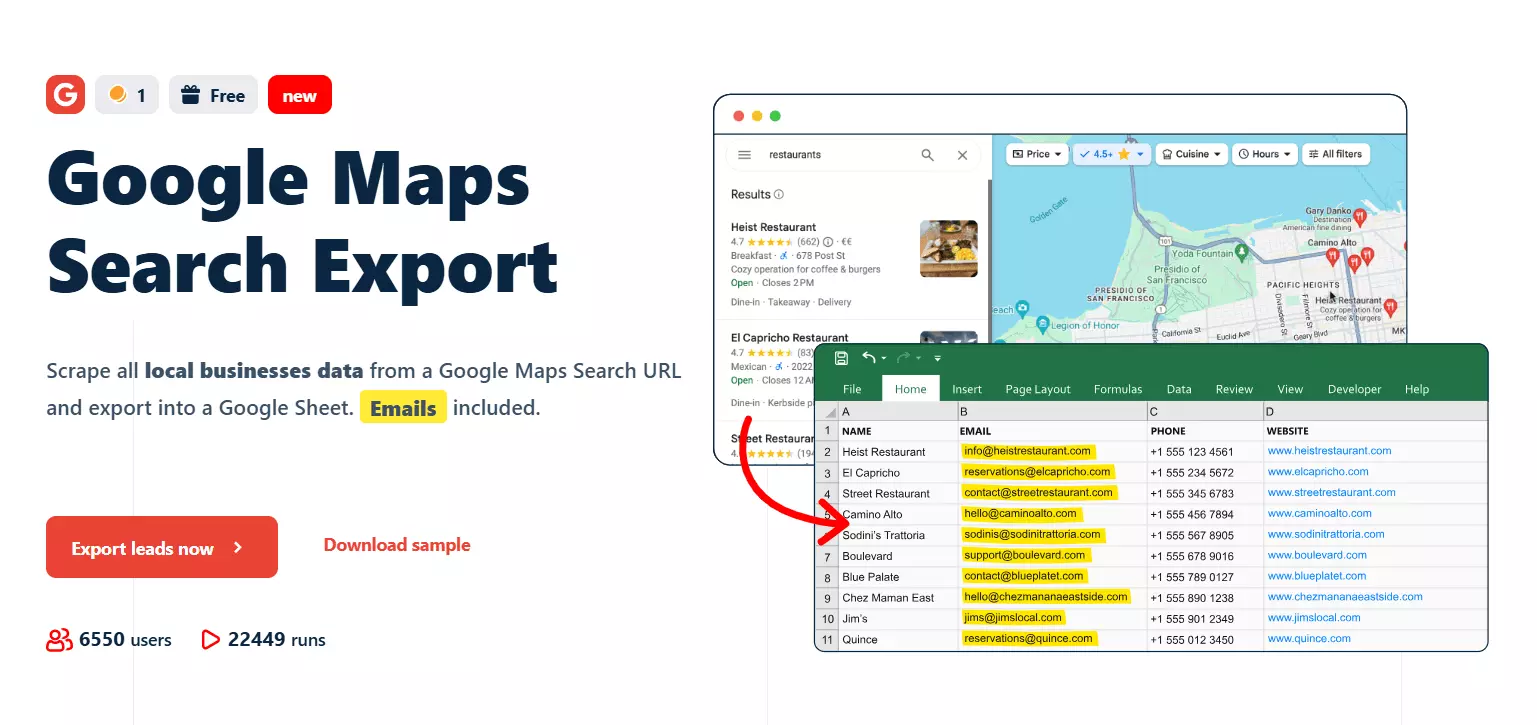Viewport: 1537px width, 725px height.
Task: Open the 4.5+ star rating dropdown
Action: coord(1112,154)
